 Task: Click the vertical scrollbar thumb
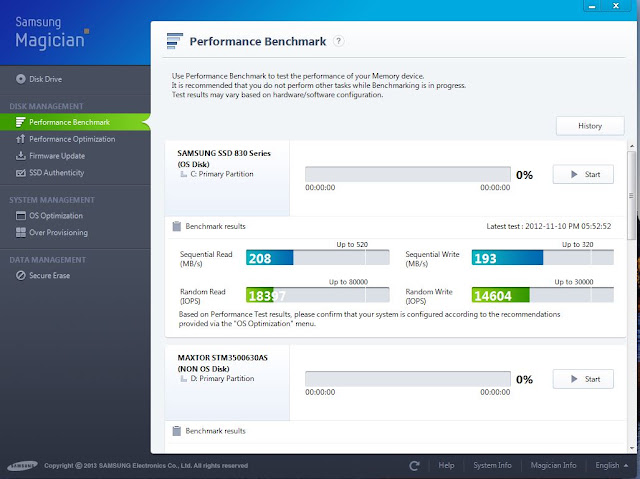(x=631, y=195)
